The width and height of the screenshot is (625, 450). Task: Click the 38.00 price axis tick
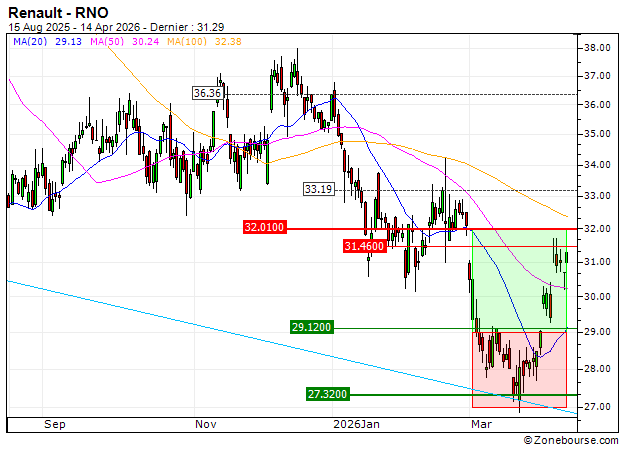(597, 48)
